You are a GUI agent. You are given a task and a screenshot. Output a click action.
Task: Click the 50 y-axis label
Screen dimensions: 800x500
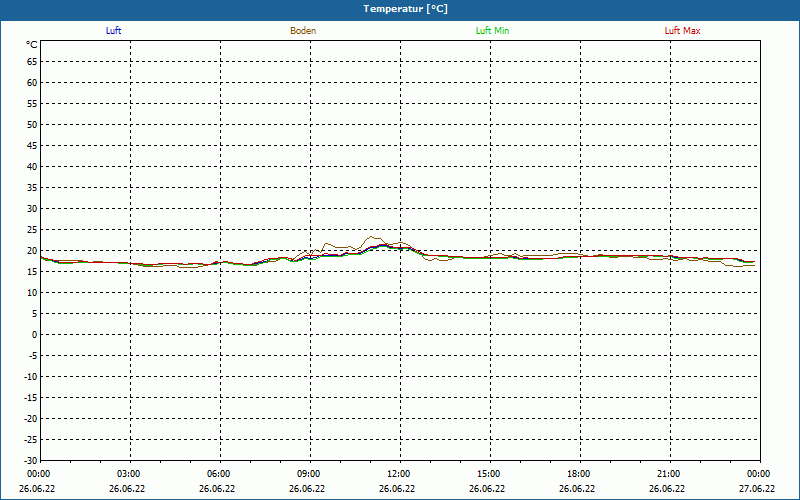click(x=32, y=124)
